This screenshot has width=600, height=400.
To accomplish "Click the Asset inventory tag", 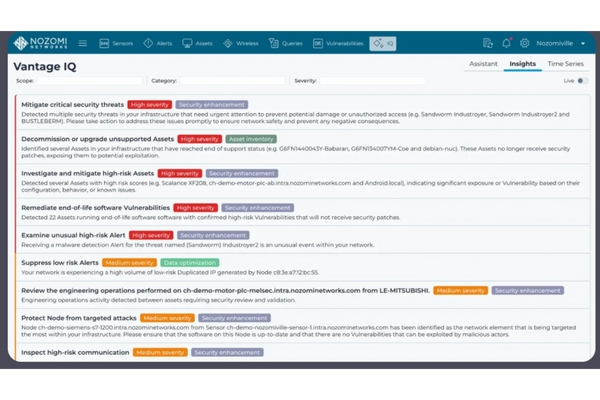I will 250,139.
